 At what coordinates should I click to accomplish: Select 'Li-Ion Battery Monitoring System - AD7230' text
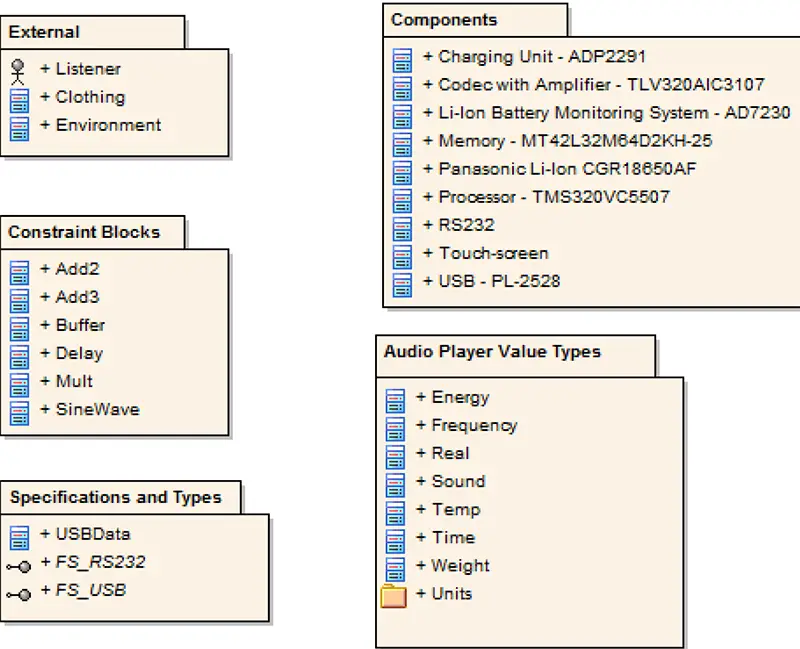coord(615,113)
